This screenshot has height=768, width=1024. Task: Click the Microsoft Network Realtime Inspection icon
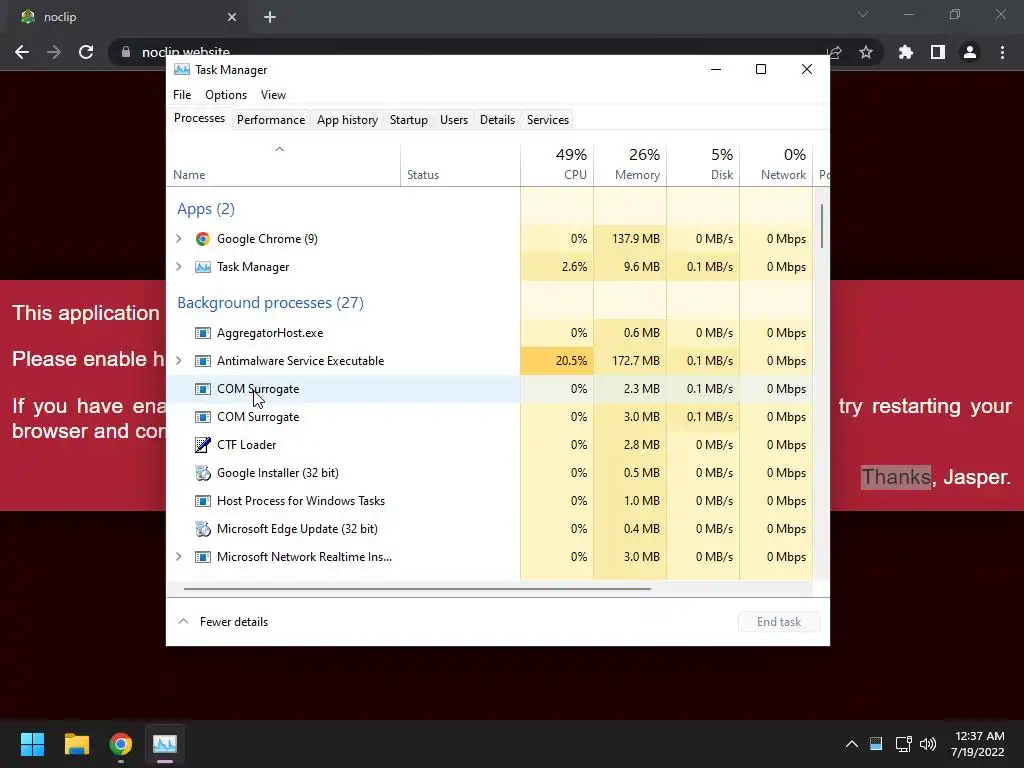(202, 557)
